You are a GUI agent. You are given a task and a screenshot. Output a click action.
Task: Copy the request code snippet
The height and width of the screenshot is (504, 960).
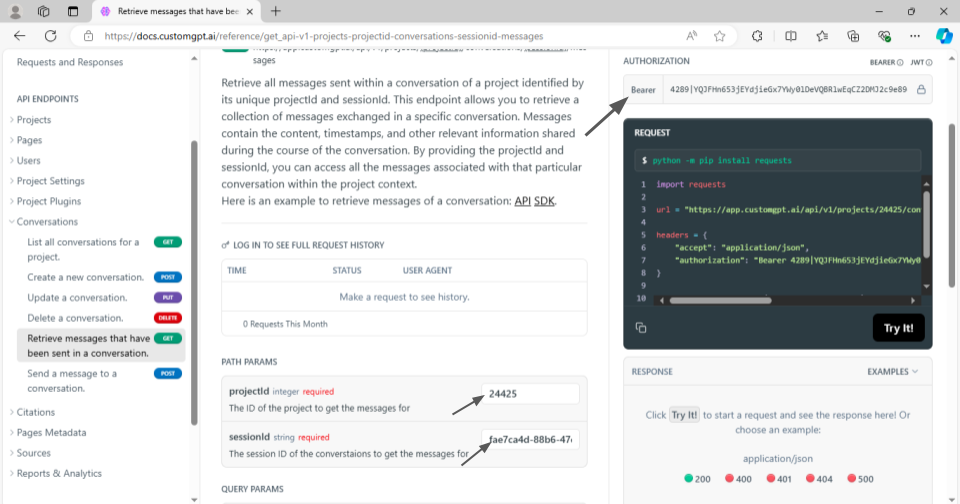tap(641, 328)
